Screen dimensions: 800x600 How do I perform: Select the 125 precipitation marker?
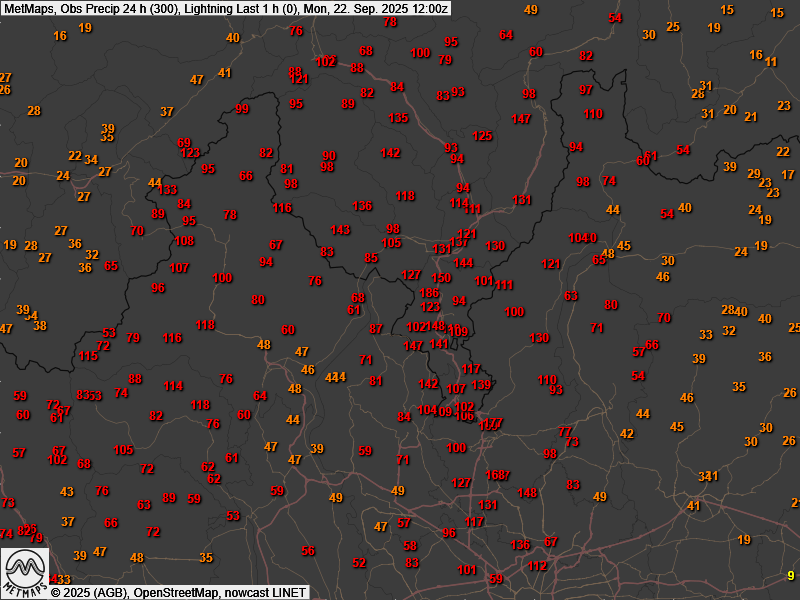coord(482,136)
